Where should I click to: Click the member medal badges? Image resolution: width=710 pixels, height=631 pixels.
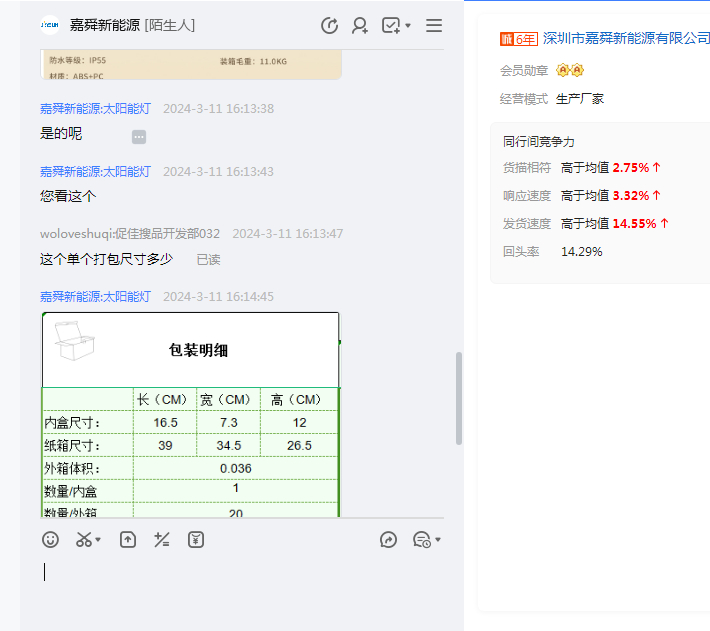pos(570,70)
